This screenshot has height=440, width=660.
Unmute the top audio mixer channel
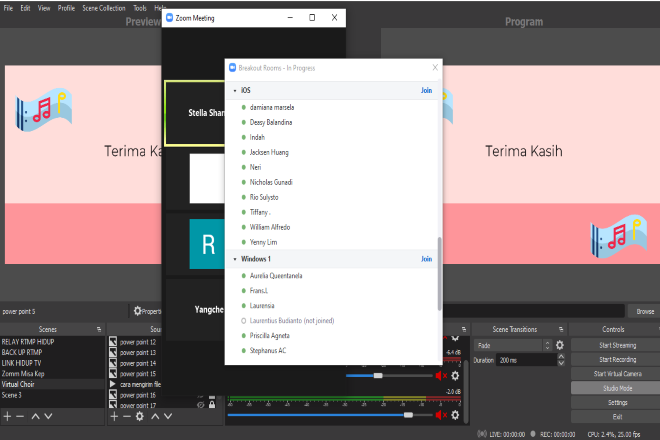440,376
